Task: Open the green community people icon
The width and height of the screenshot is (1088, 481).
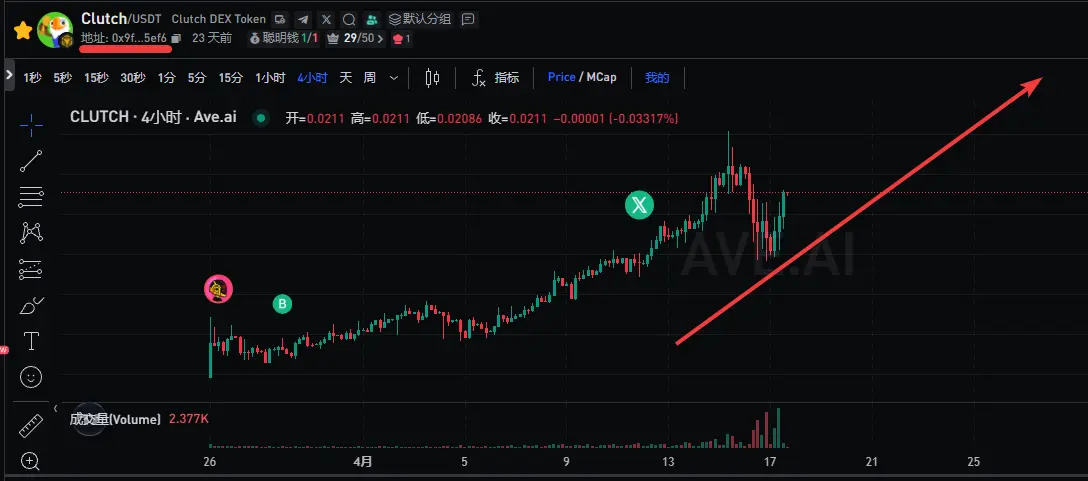Action: pos(373,19)
